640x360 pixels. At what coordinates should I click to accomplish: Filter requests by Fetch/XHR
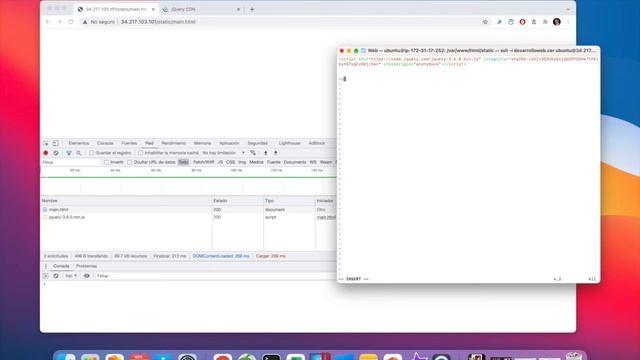(204, 162)
